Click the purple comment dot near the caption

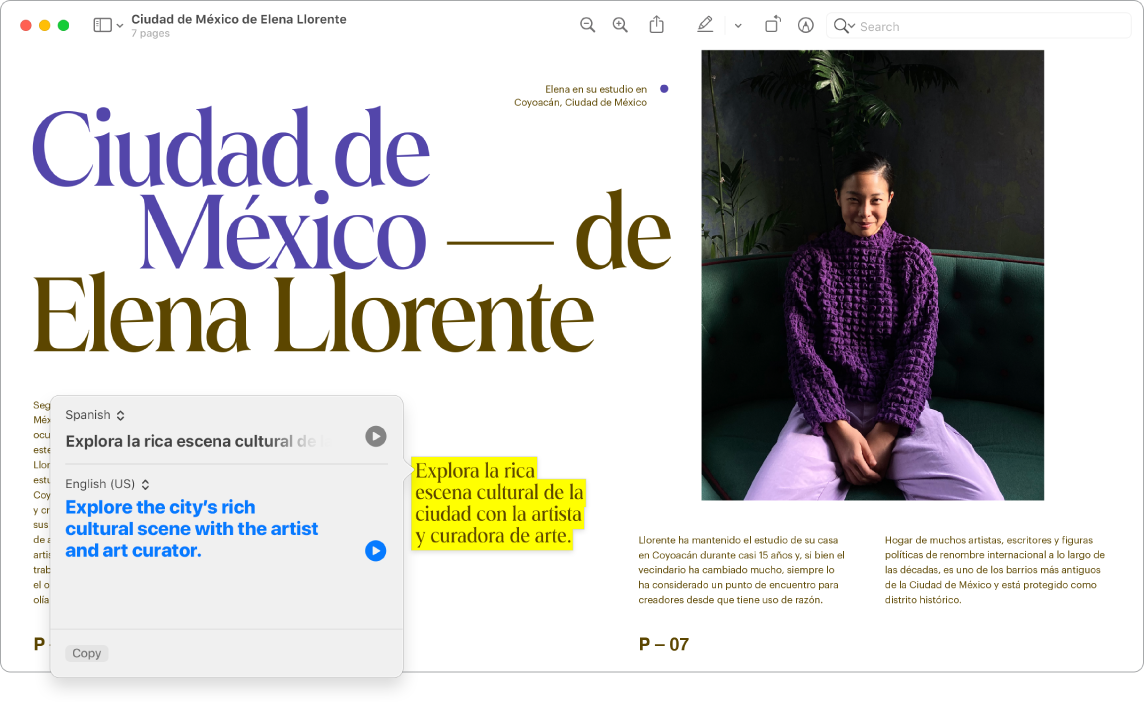pos(664,89)
